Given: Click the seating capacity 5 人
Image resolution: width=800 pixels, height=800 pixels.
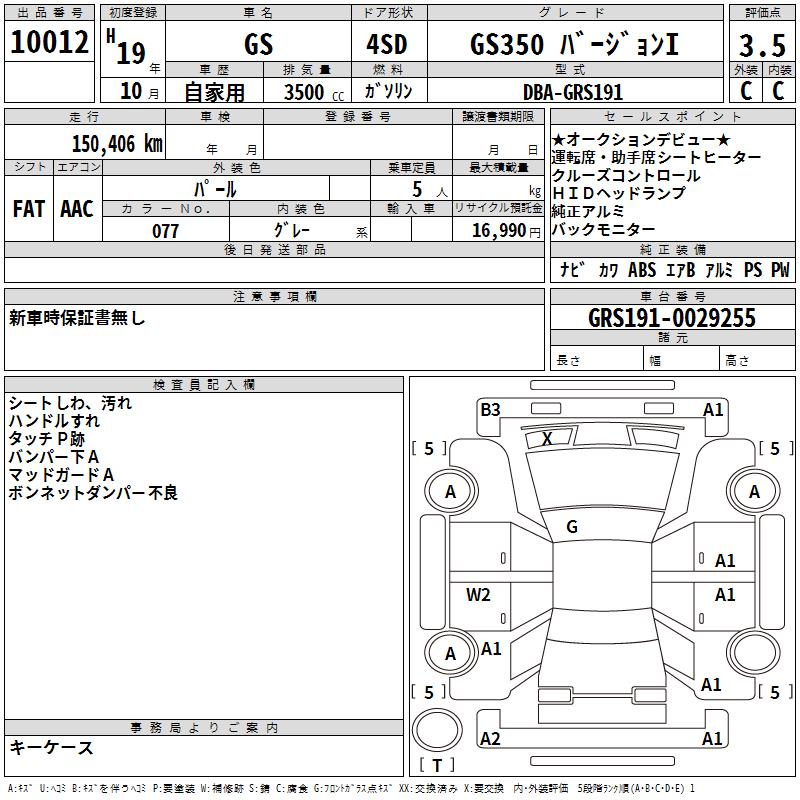Looking at the screenshot, I should point(429,190).
